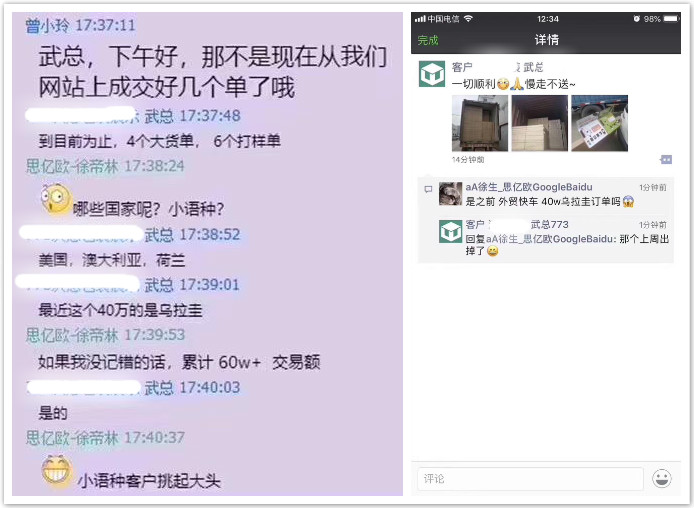Image resolution: width=694 pixels, height=508 pixels.
Task: Open first photo of loaded container boxes
Action: (480, 123)
